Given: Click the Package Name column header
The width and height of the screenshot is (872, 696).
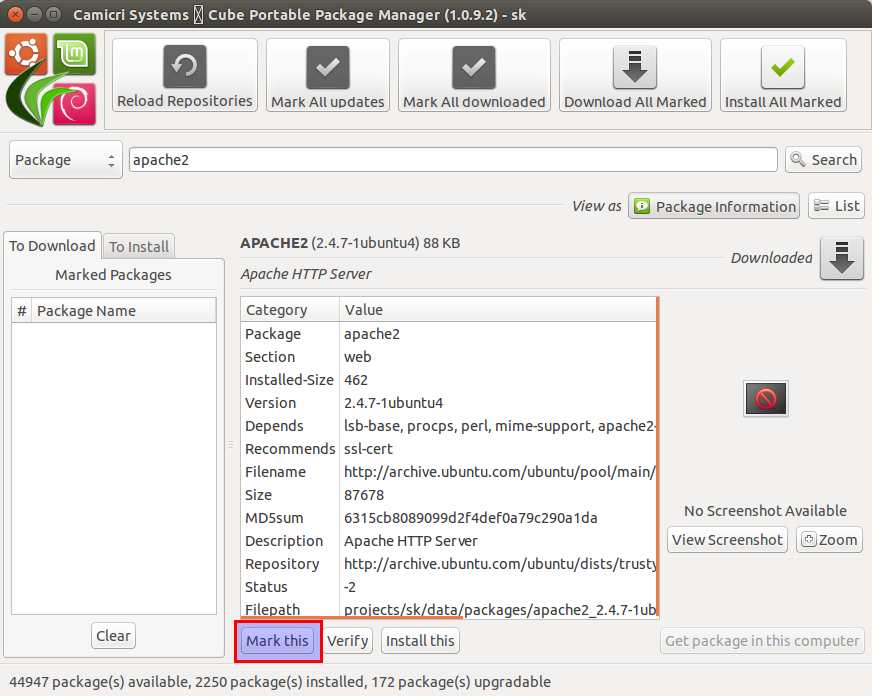Looking at the screenshot, I should (x=123, y=311).
